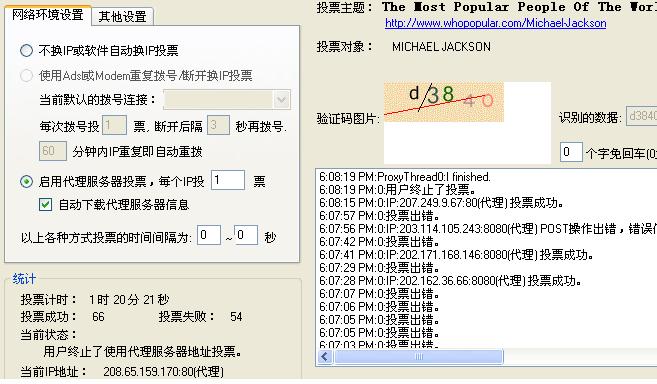Click current IP address 208.65.159.170:80
This screenshot has width=657, height=384.
(x=163, y=372)
